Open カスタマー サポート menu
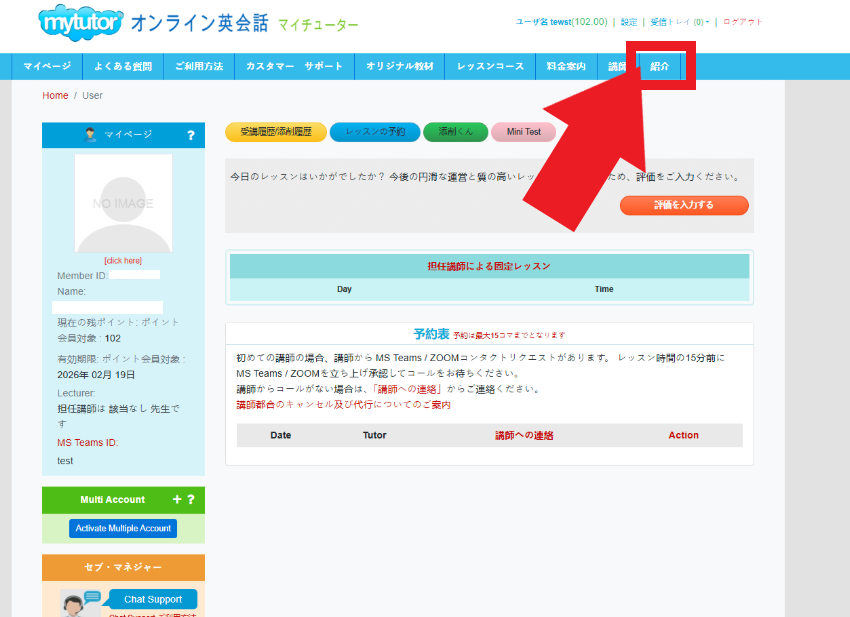This screenshot has width=850, height=617. pyautogui.click(x=294, y=66)
